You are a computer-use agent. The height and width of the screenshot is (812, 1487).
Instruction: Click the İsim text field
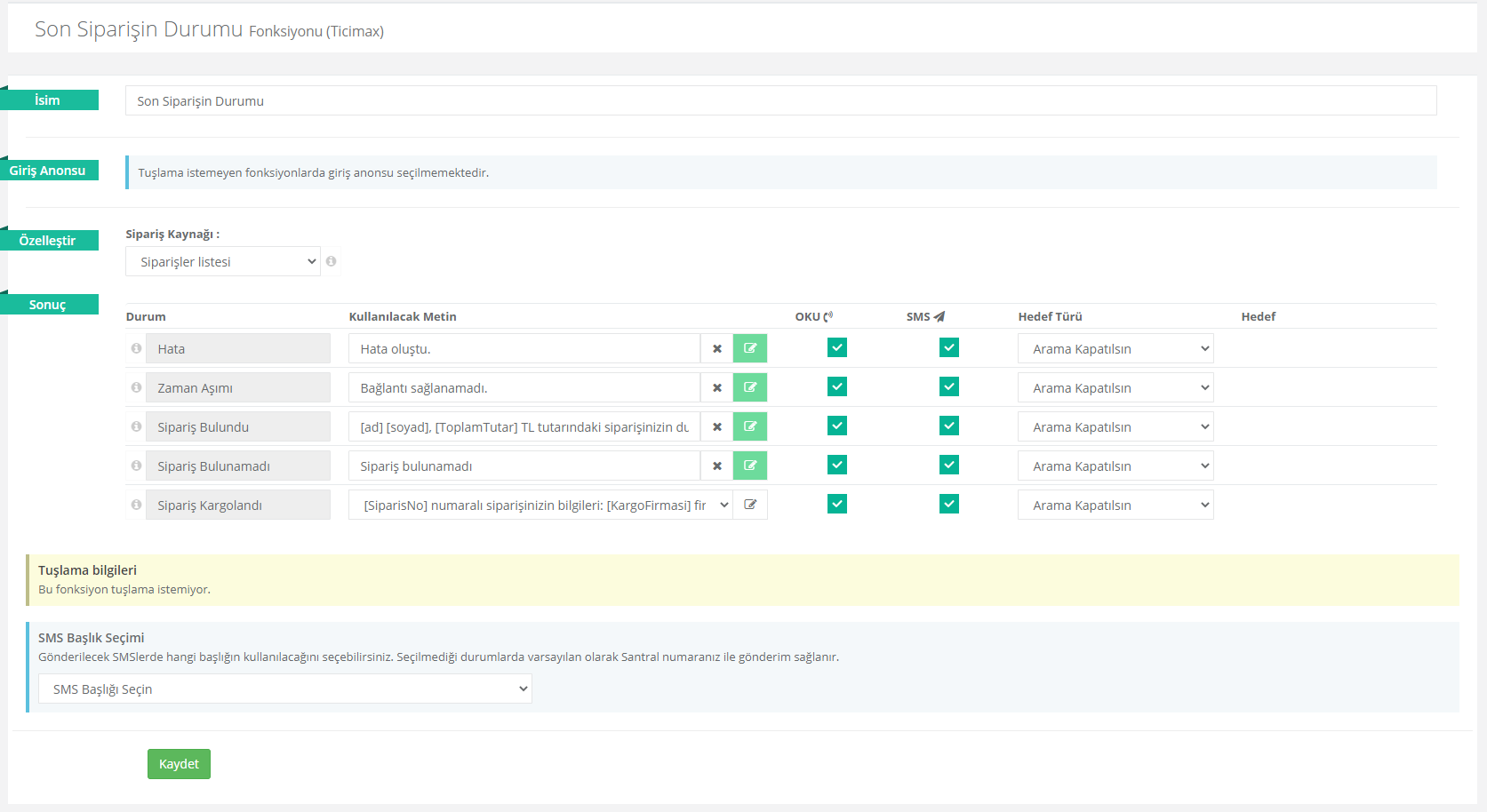click(x=780, y=100)
